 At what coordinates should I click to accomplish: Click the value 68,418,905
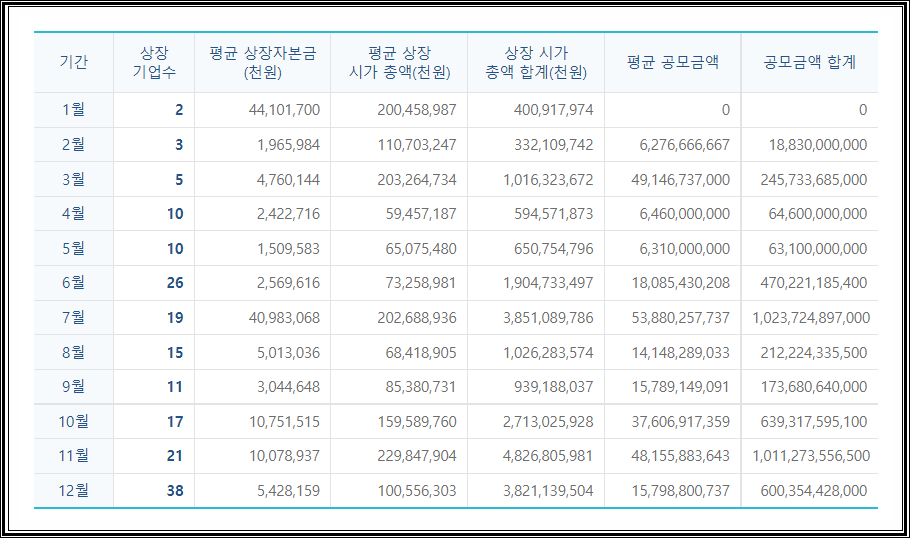[x=421, y=352]
